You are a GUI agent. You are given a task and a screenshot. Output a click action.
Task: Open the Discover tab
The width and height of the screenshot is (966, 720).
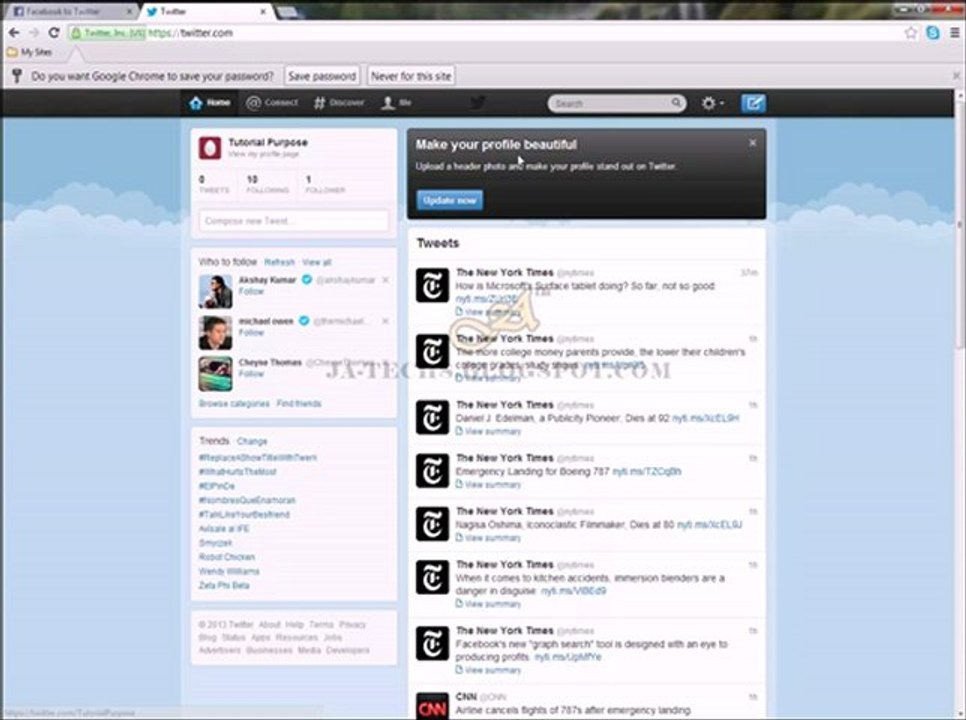(x=339, y=103)
